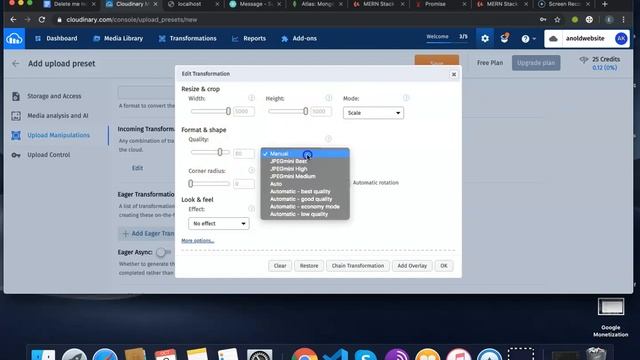Go back using the Add upload preset arrow
This screenshot has width=640, height=360.
(16, 64)
